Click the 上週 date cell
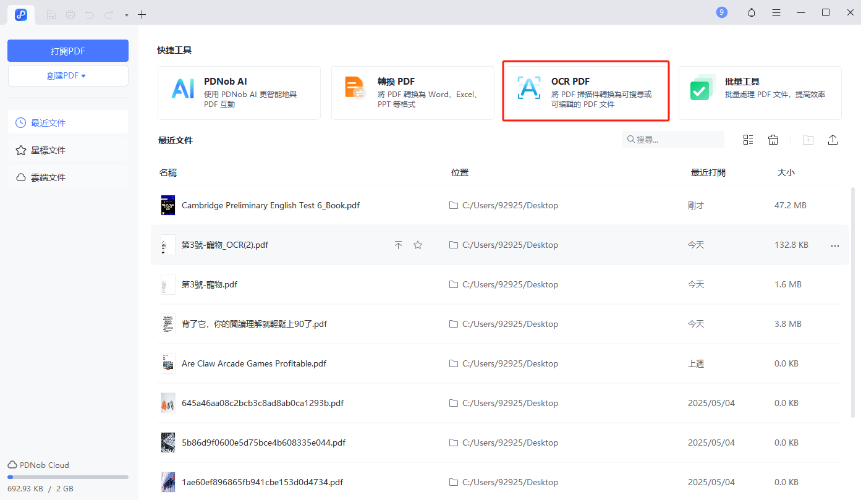The image size is (861, 500). tap(696, 363)
